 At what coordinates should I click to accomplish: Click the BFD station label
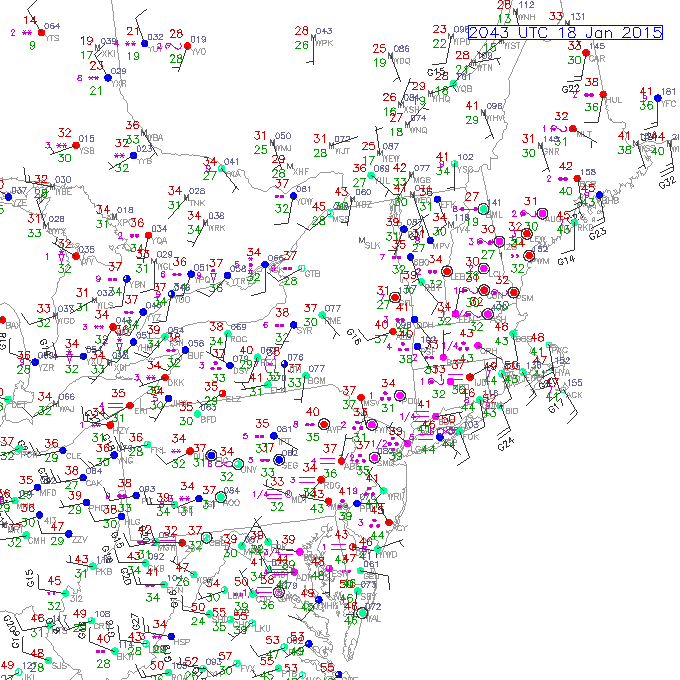208,420
